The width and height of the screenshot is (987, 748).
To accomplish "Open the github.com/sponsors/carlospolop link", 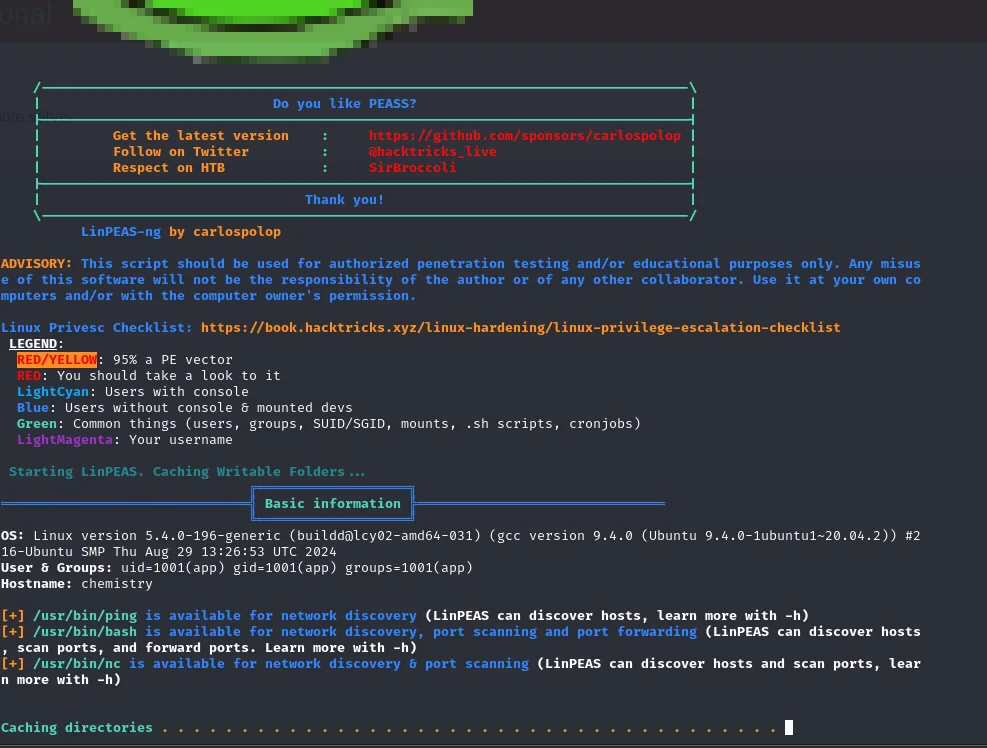I will click(524, 135).
